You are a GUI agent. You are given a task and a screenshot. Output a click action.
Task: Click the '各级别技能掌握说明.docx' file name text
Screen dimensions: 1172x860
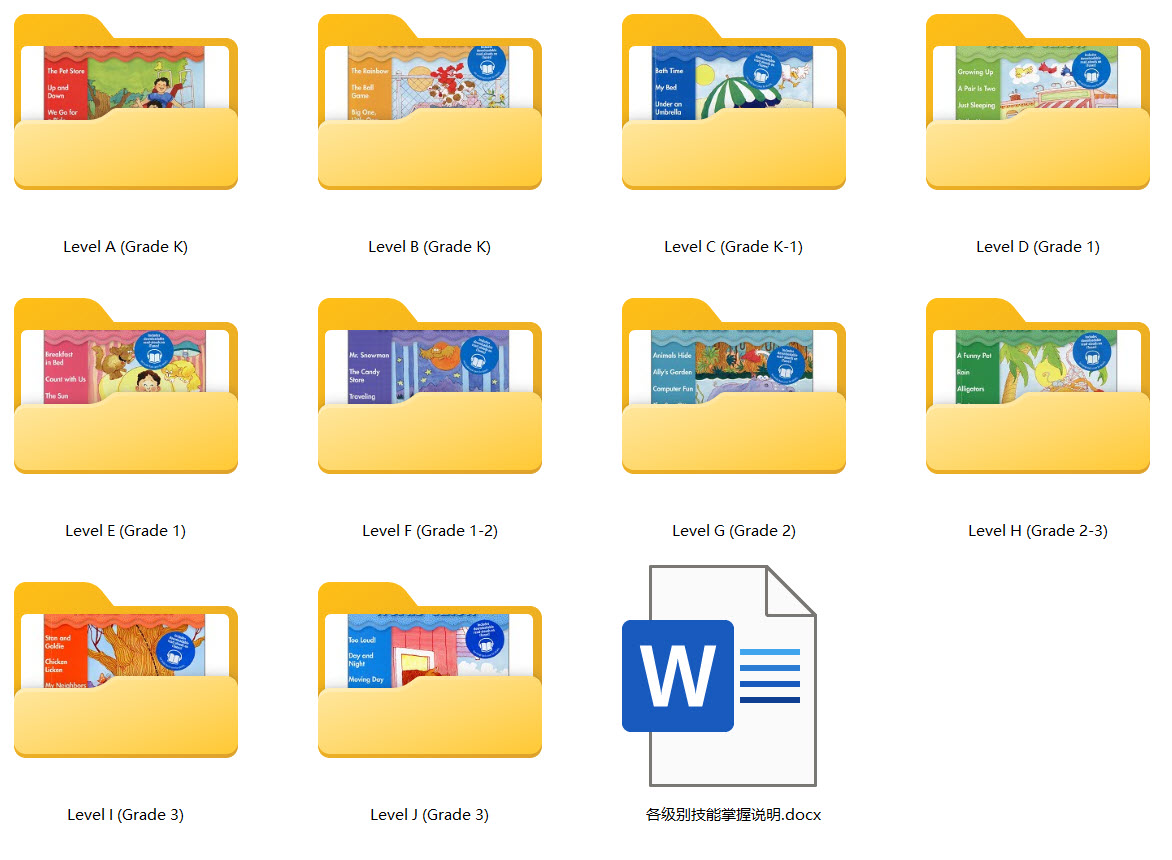[734, 815]
